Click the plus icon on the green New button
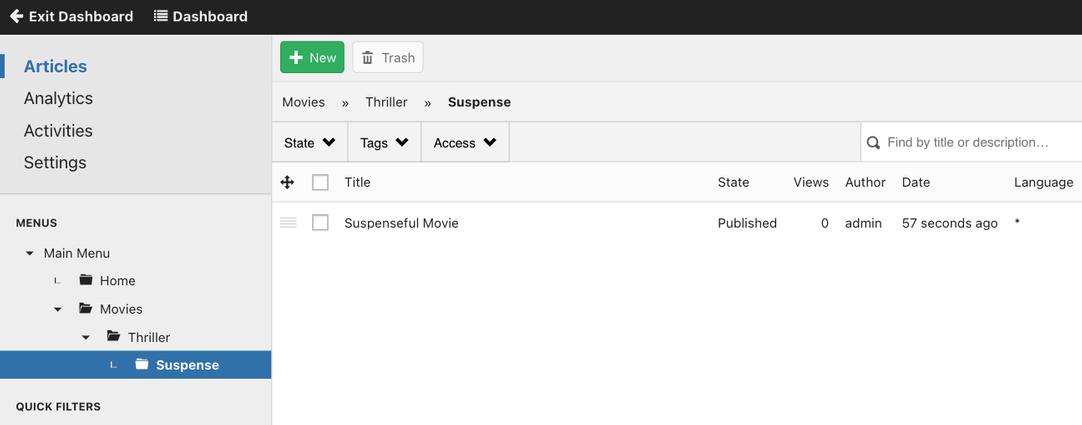Image resolution: width=1082 pixels, height=425 pixels. [x=296, y=57]
